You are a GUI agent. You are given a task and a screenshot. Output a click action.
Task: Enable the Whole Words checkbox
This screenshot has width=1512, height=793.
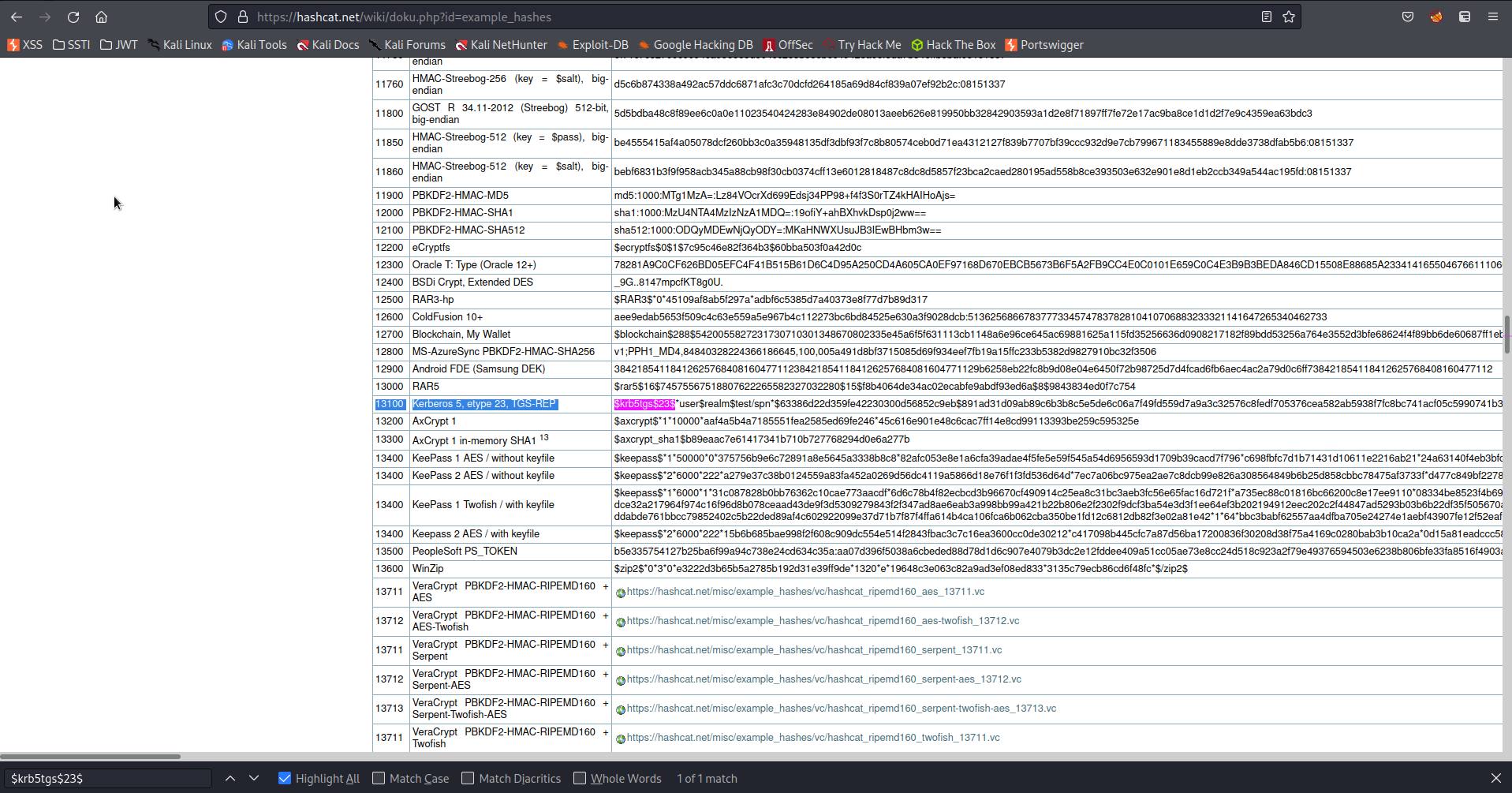tap(580, 779)
